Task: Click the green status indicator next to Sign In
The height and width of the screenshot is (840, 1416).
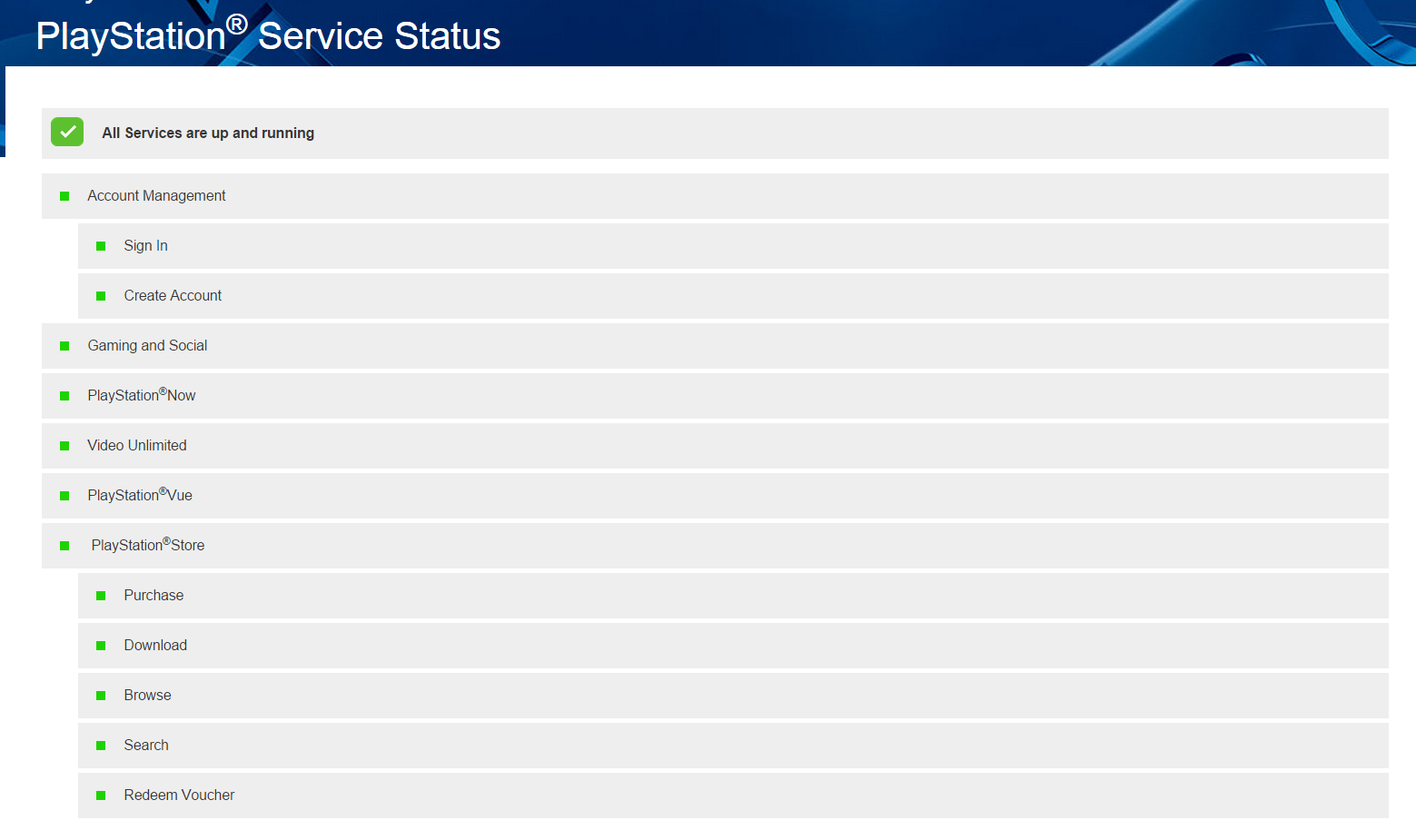Action: tap(101, 246)
